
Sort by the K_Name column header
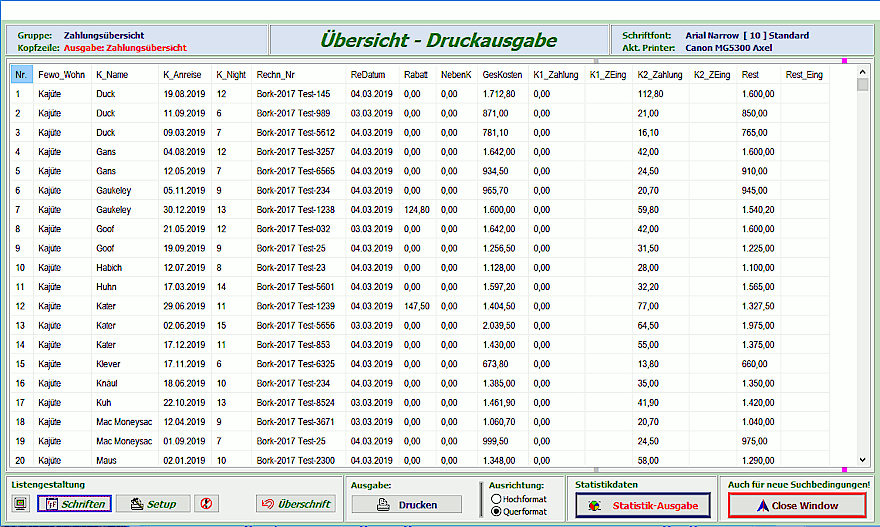pyautogui.click(x=112, y=75)
